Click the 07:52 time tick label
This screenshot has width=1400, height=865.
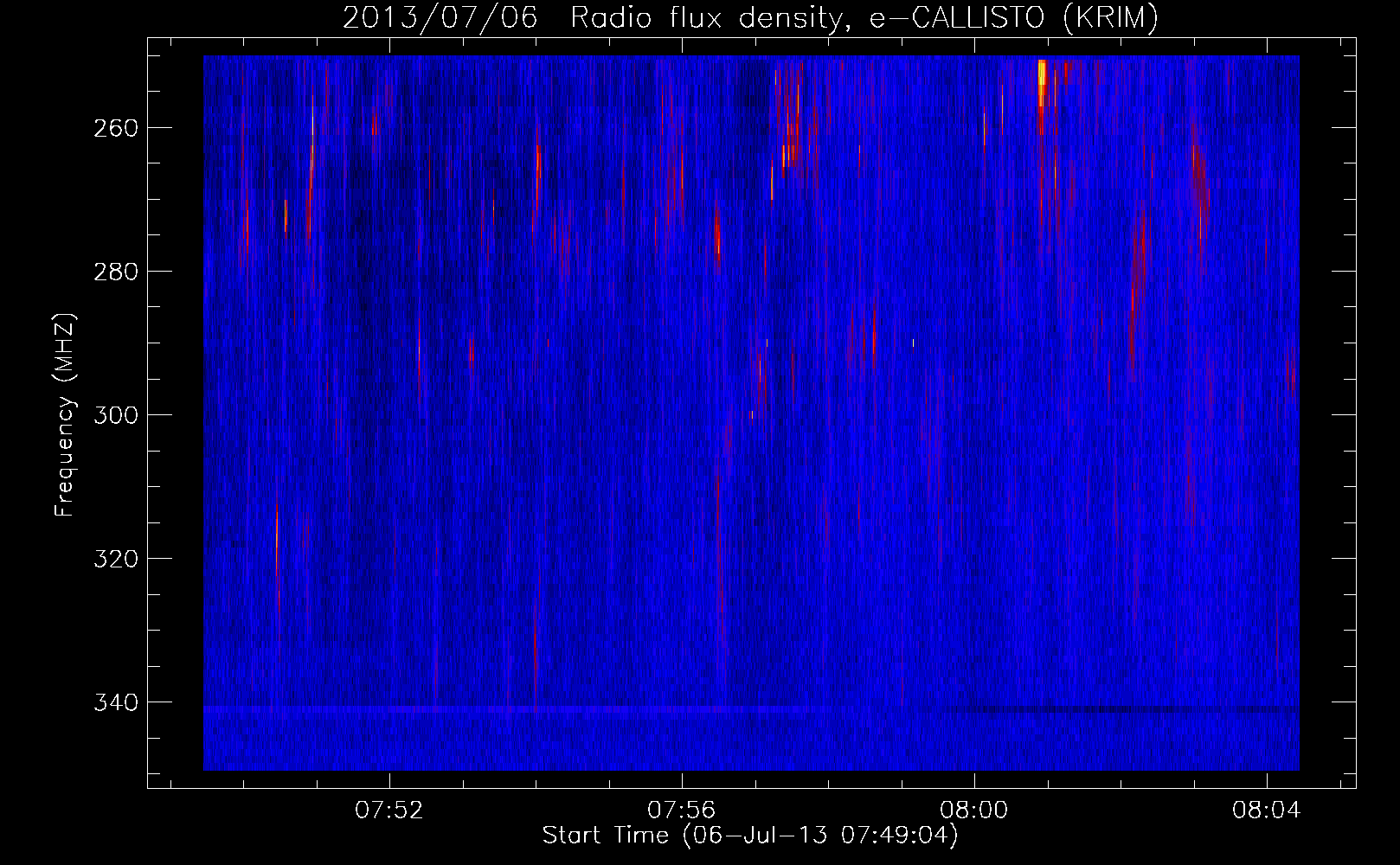[x=389, y=811]
